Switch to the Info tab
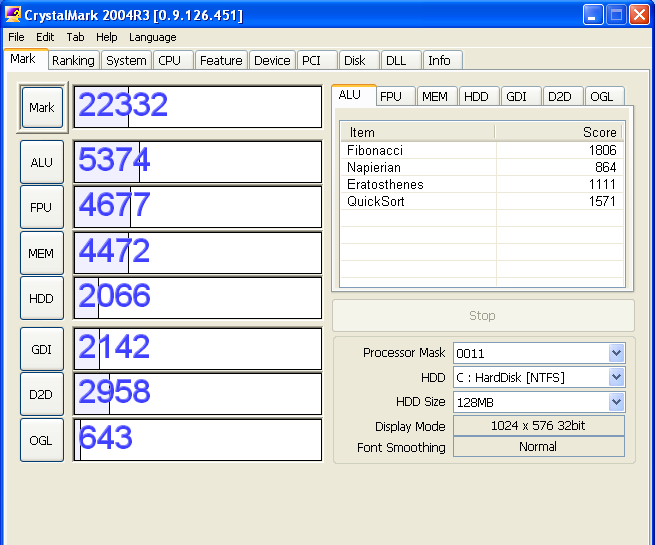 pos(442,61)
